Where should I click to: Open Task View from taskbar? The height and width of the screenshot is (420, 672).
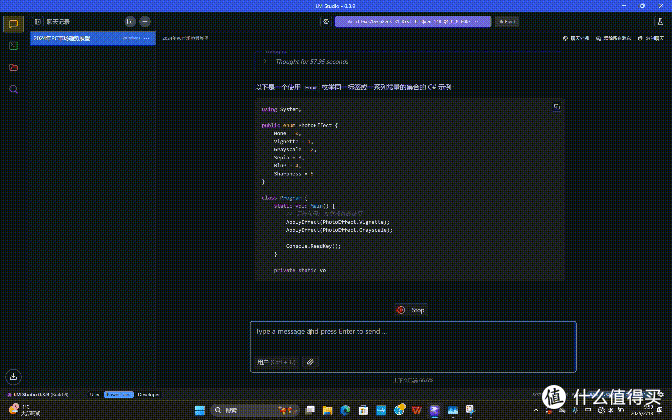(x=310, y=410)
